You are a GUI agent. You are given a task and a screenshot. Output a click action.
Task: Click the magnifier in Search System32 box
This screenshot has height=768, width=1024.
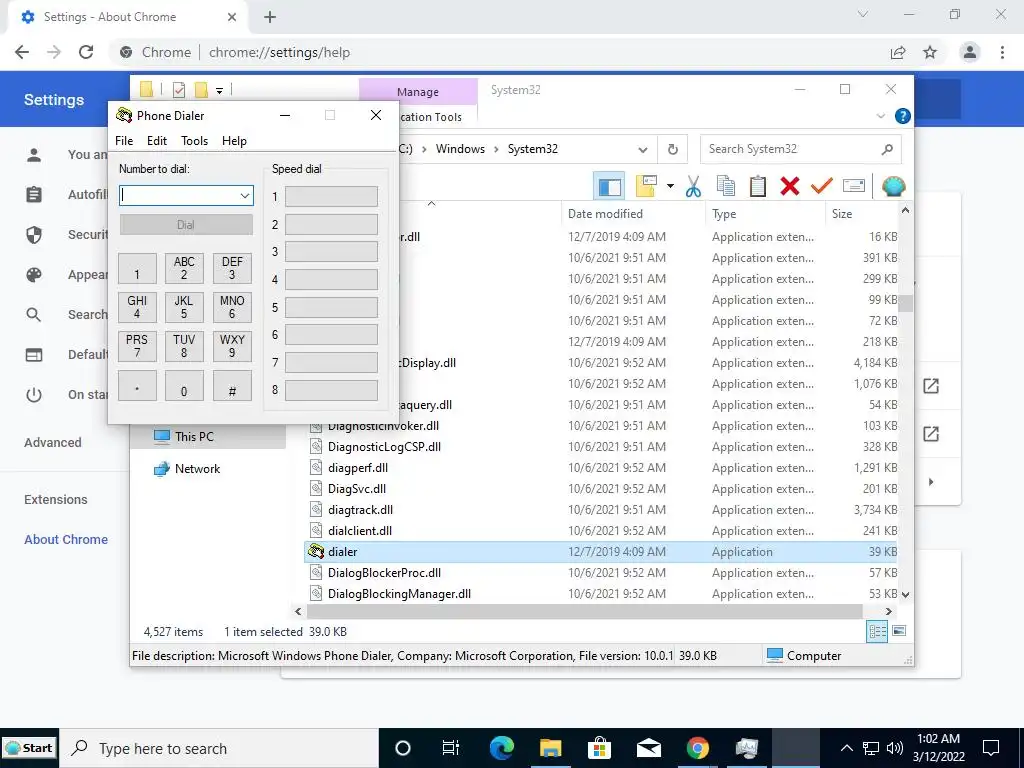coord(887,150)
